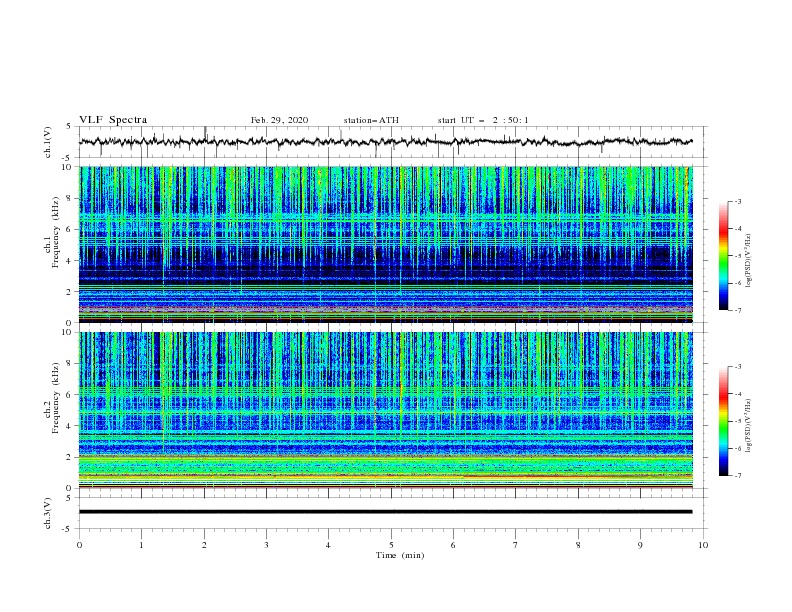
Task: Click the "10" kHz tick on ch.1 axis
Action: [67, 167]
